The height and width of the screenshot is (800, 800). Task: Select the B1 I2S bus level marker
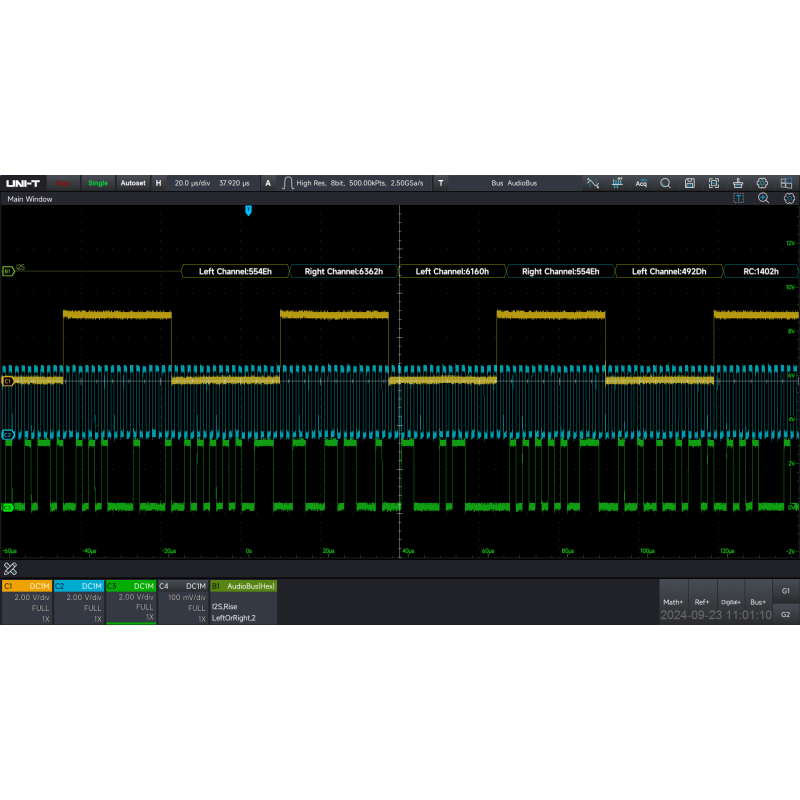tap(8, 271)
